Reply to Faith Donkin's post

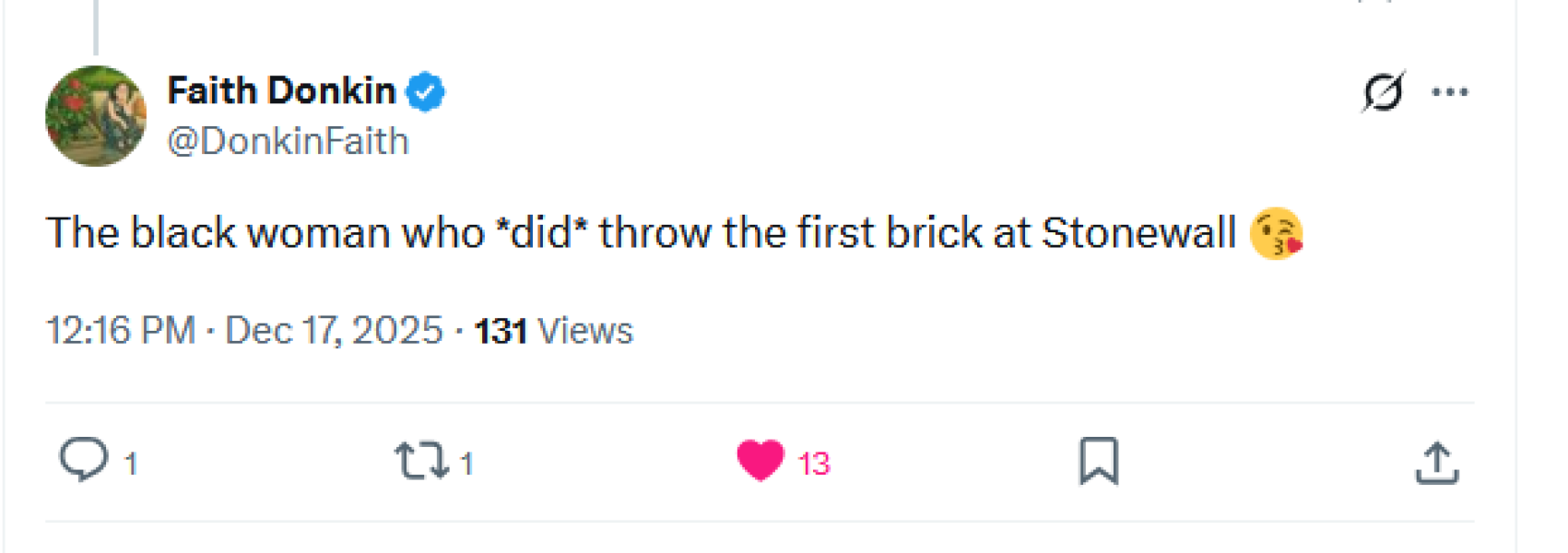coord(84,459)
